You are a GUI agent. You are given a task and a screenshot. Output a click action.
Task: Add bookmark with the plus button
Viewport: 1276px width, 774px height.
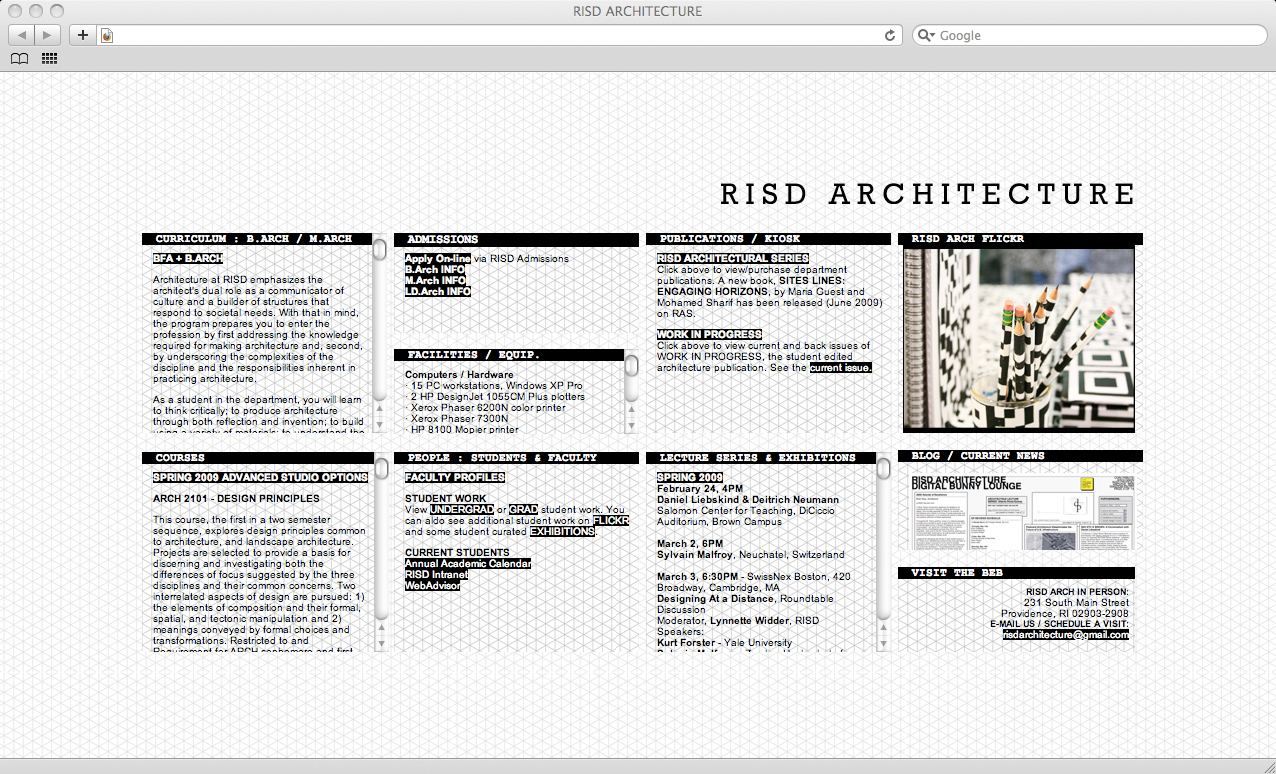click(x=82, y=35)
